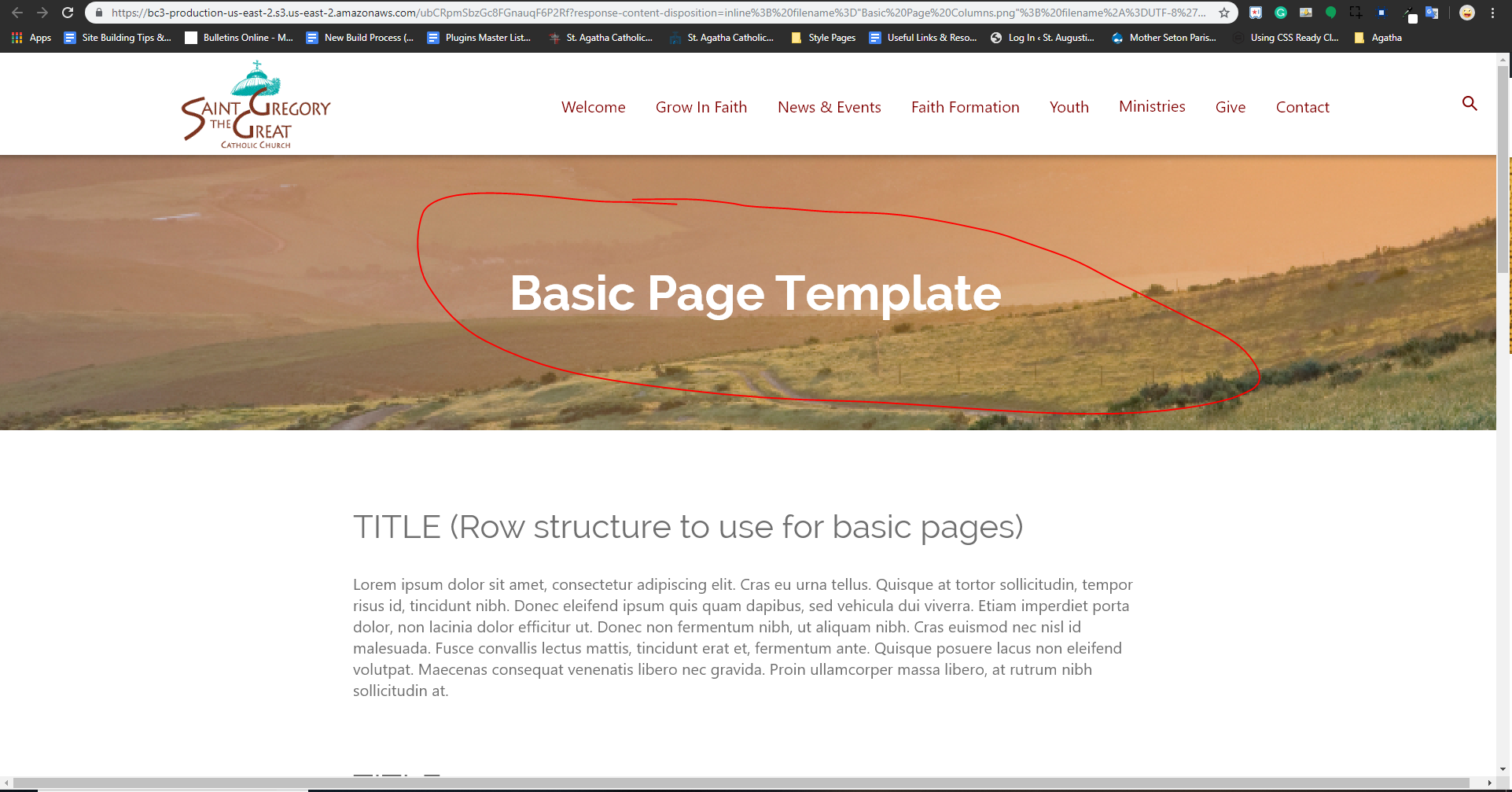Click the green Hangouts extension icon
The image size is (1512, 792).
[1331, 13]
